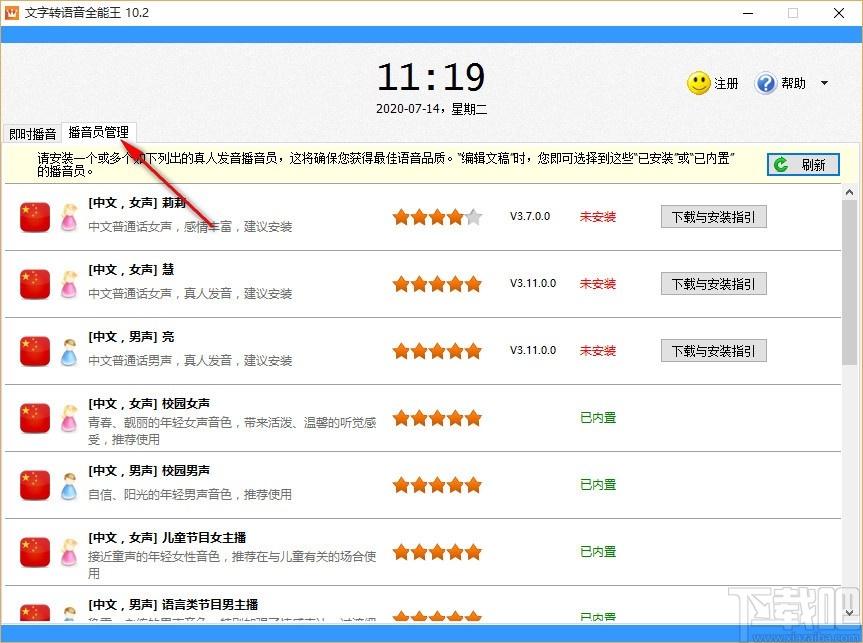Select the 播音员管理 tab

click(99, 132)
